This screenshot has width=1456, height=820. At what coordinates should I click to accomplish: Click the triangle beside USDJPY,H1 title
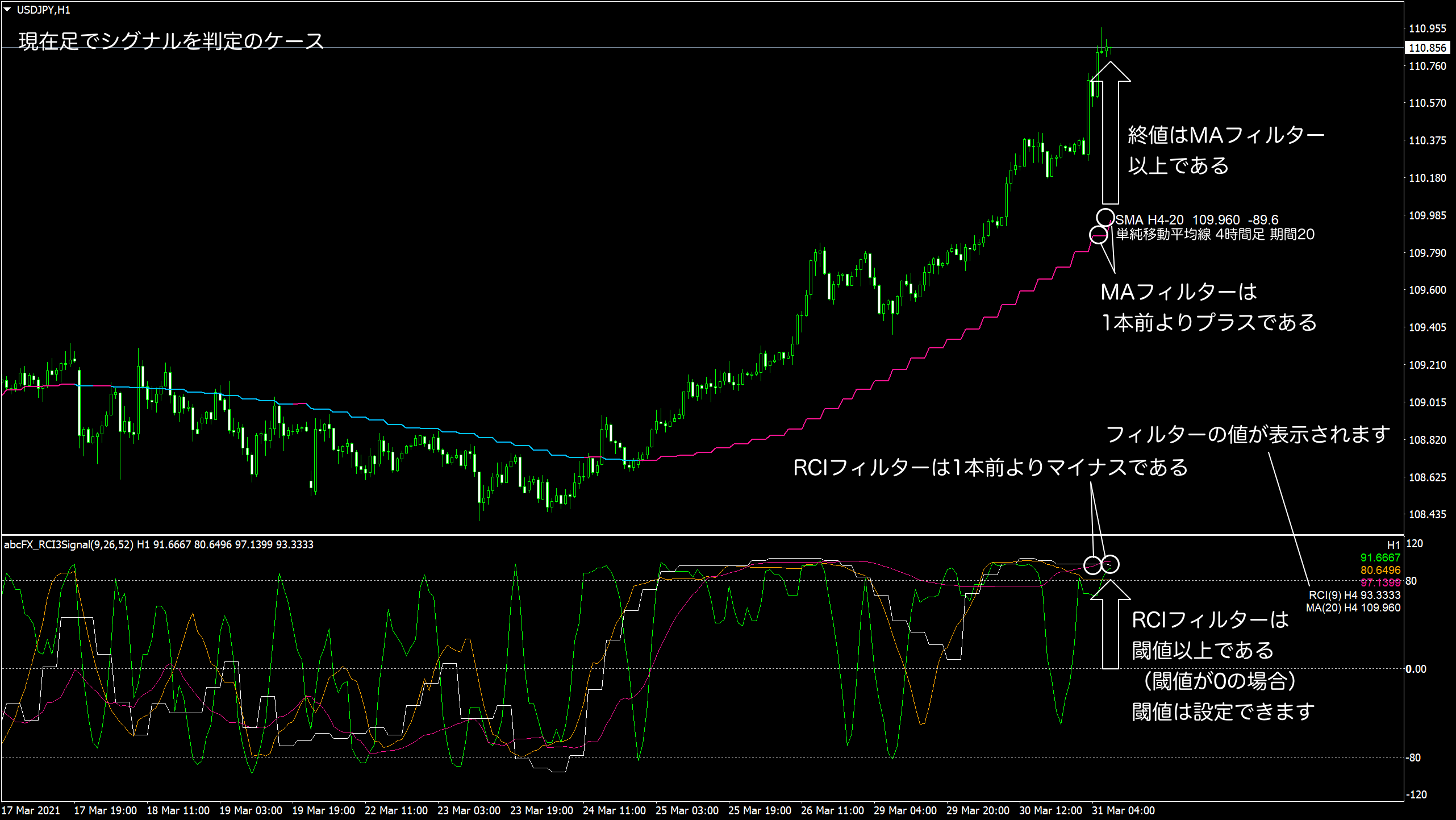7,10
